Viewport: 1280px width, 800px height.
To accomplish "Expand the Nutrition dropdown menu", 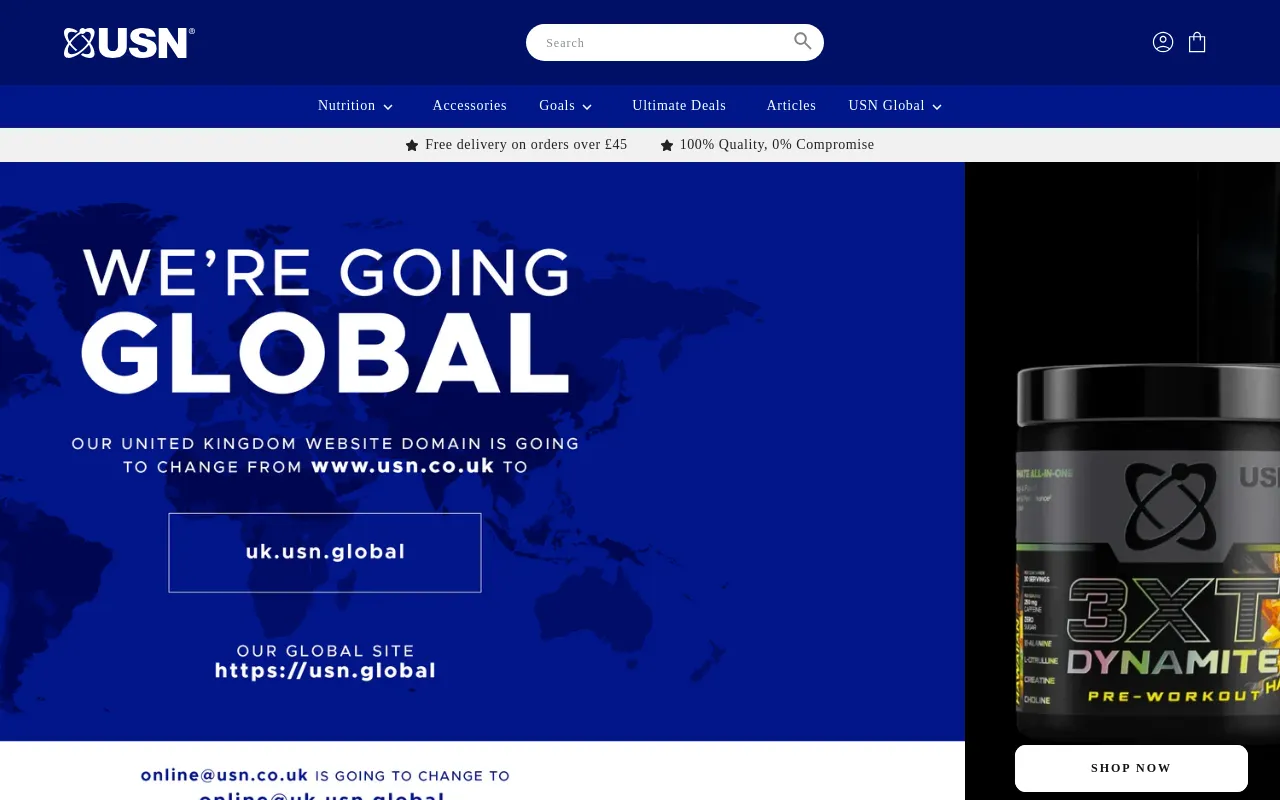I will [355, 106].
